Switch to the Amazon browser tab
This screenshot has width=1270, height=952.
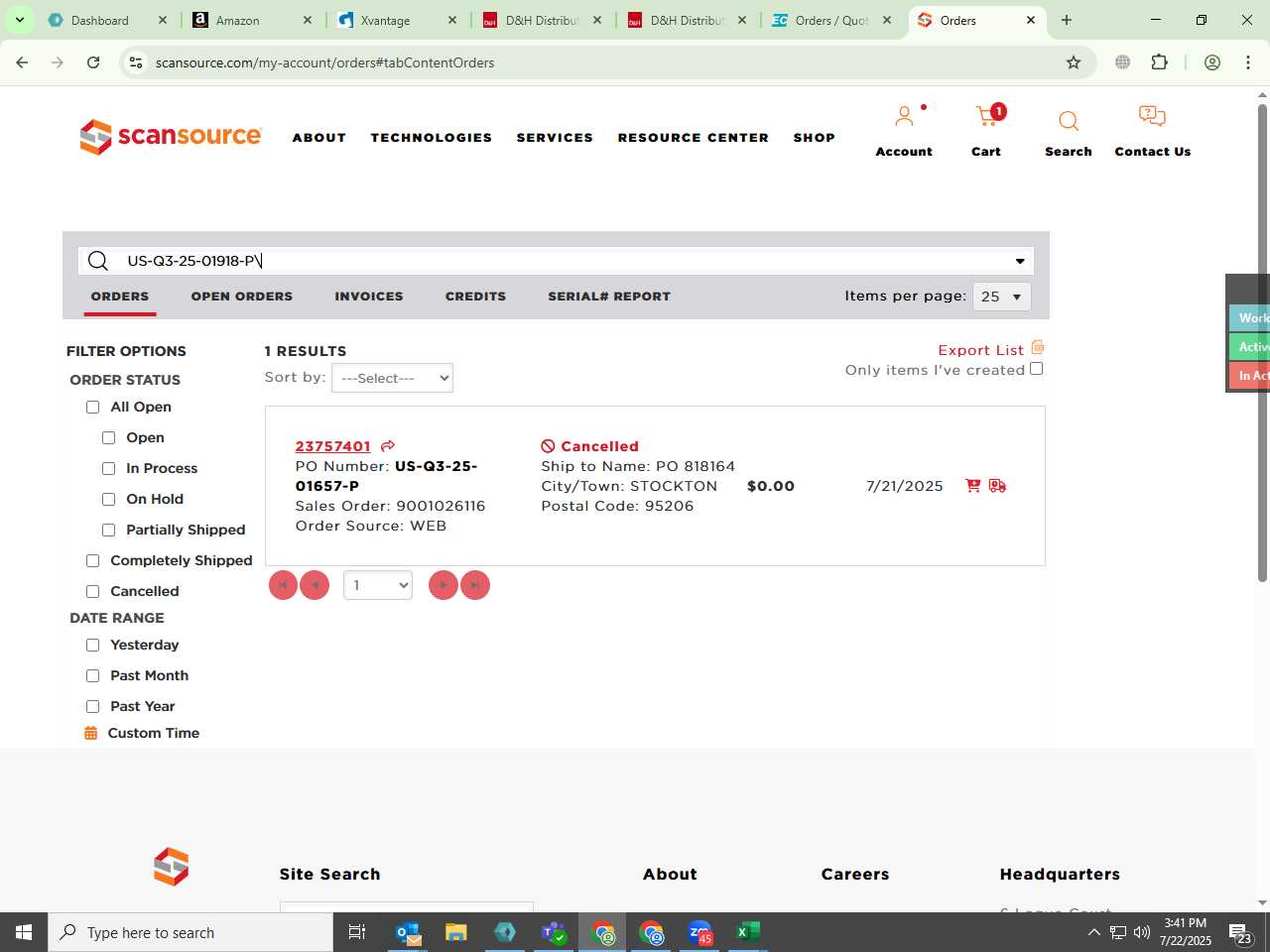[252, 20]
